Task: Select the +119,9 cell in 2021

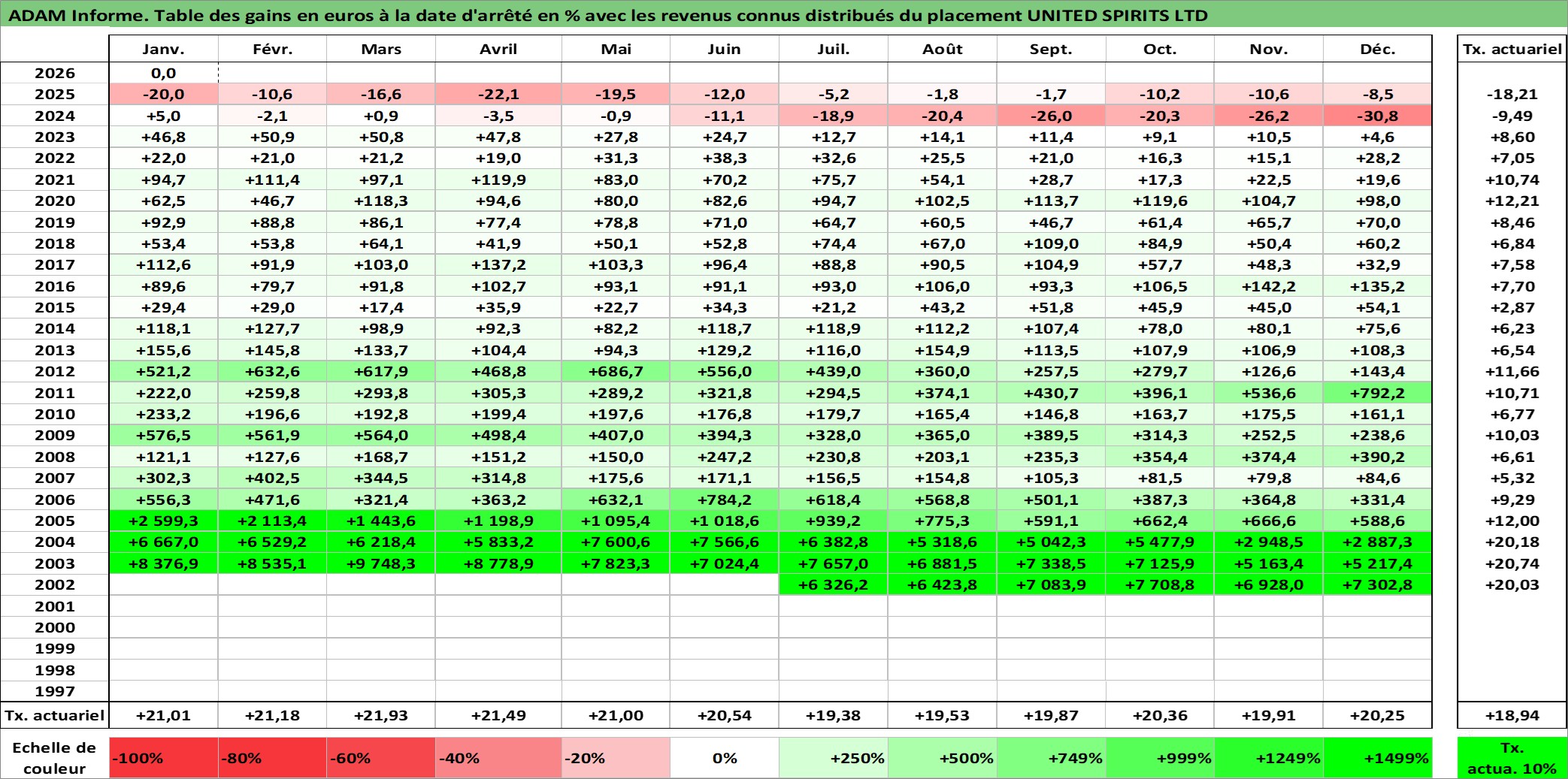Action: [498, 180]
